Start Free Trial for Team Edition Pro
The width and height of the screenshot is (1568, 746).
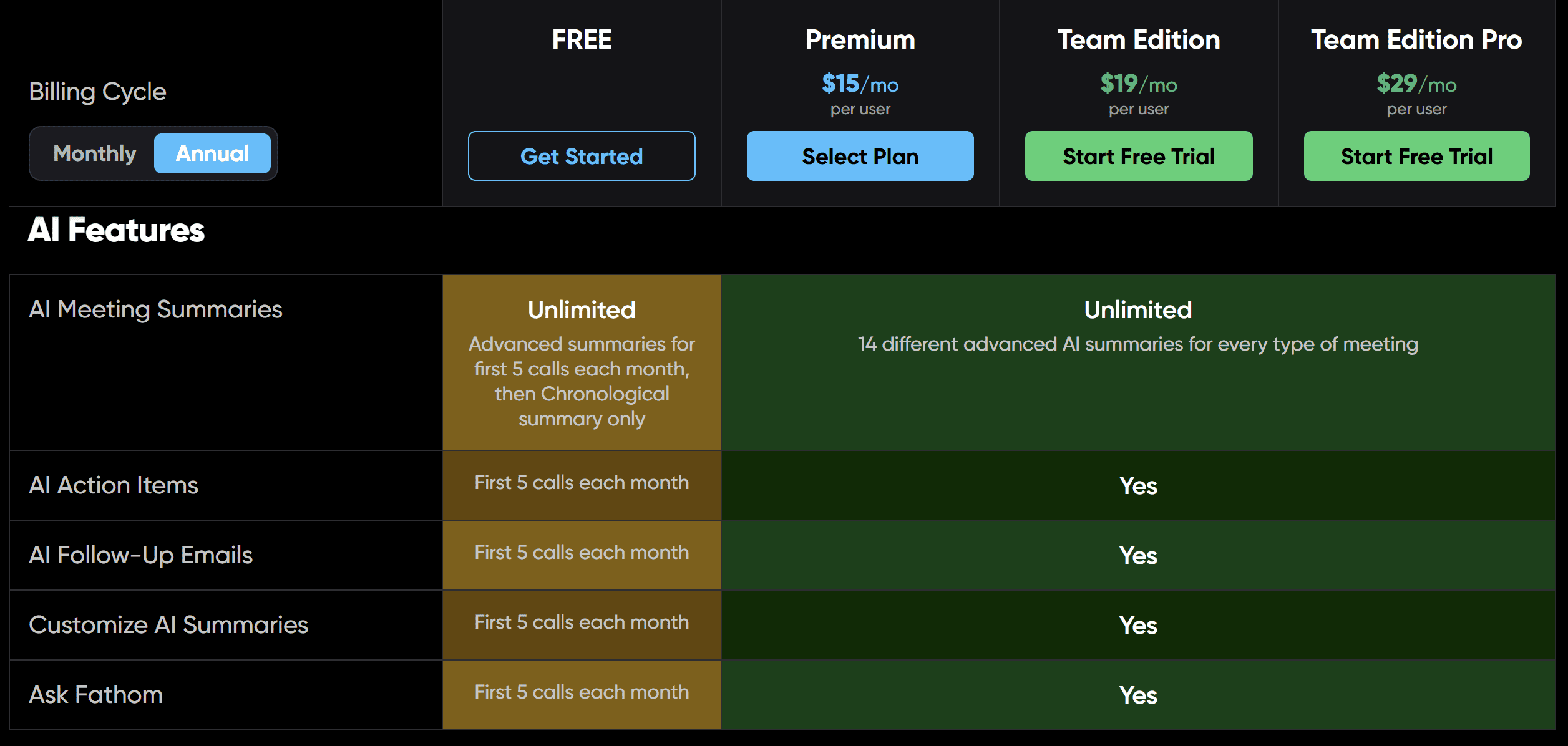[x=1416, y=156]
